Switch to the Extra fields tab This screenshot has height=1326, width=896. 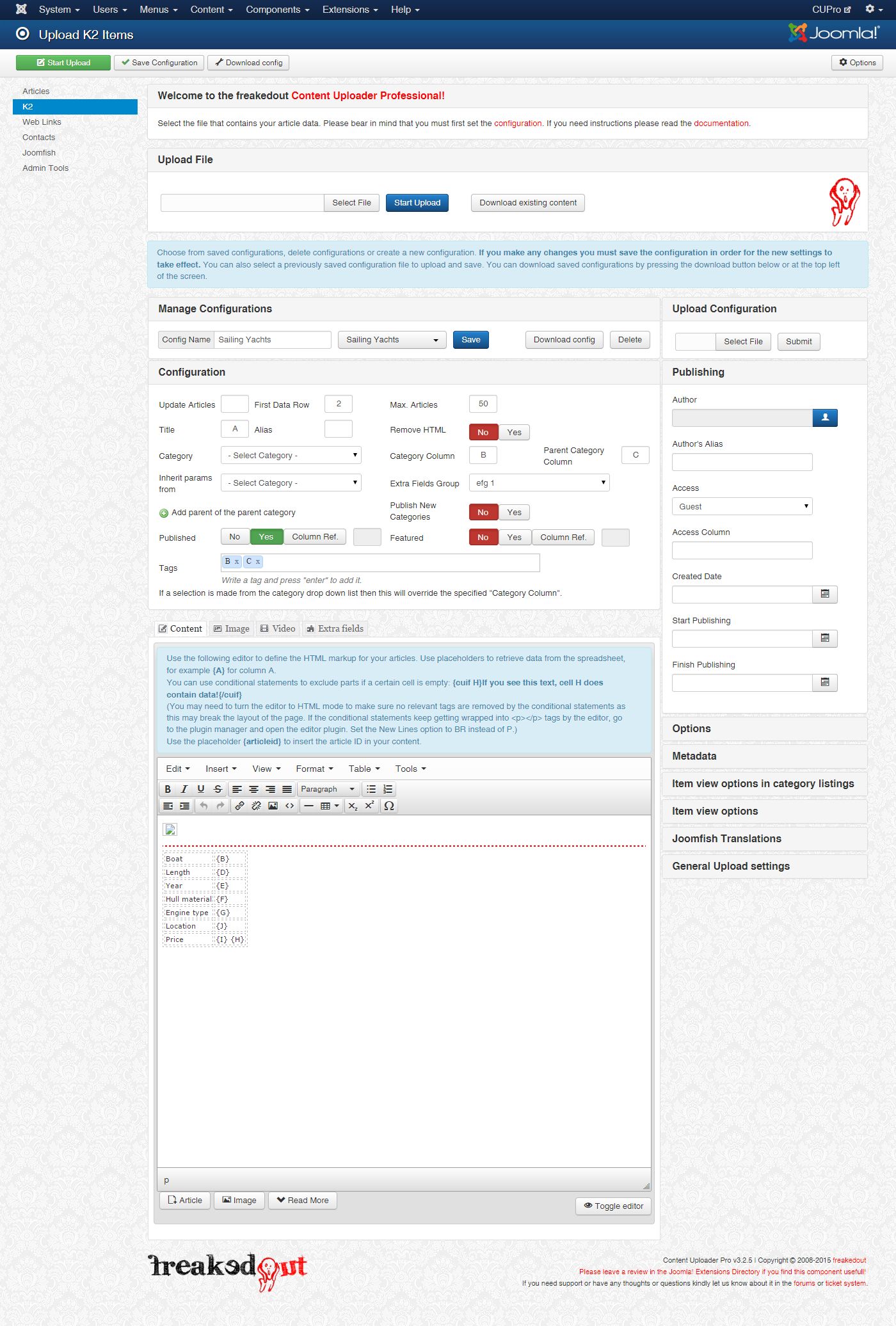pos(335,629)
